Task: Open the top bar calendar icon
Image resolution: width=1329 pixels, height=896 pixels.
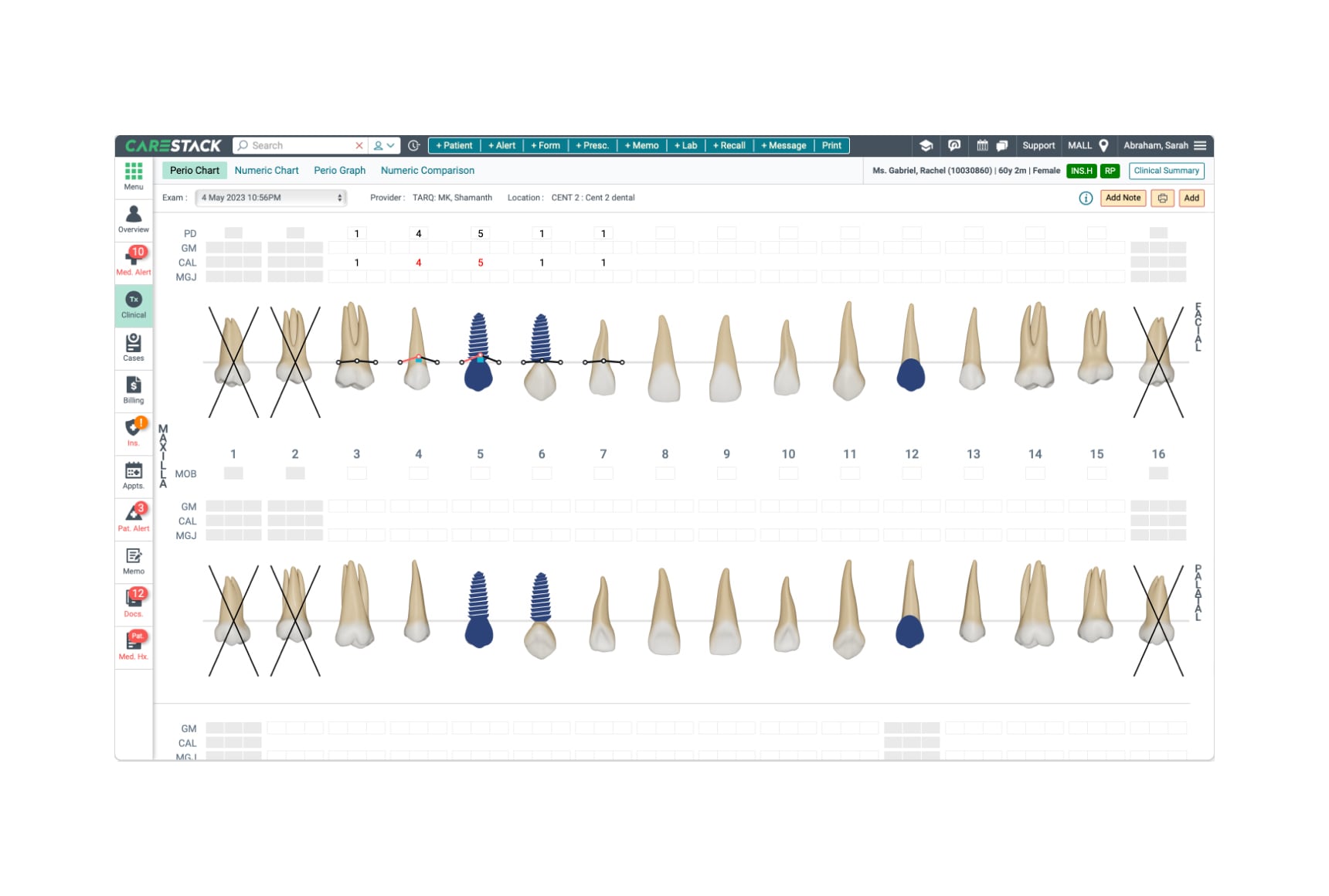Action: 982,145
